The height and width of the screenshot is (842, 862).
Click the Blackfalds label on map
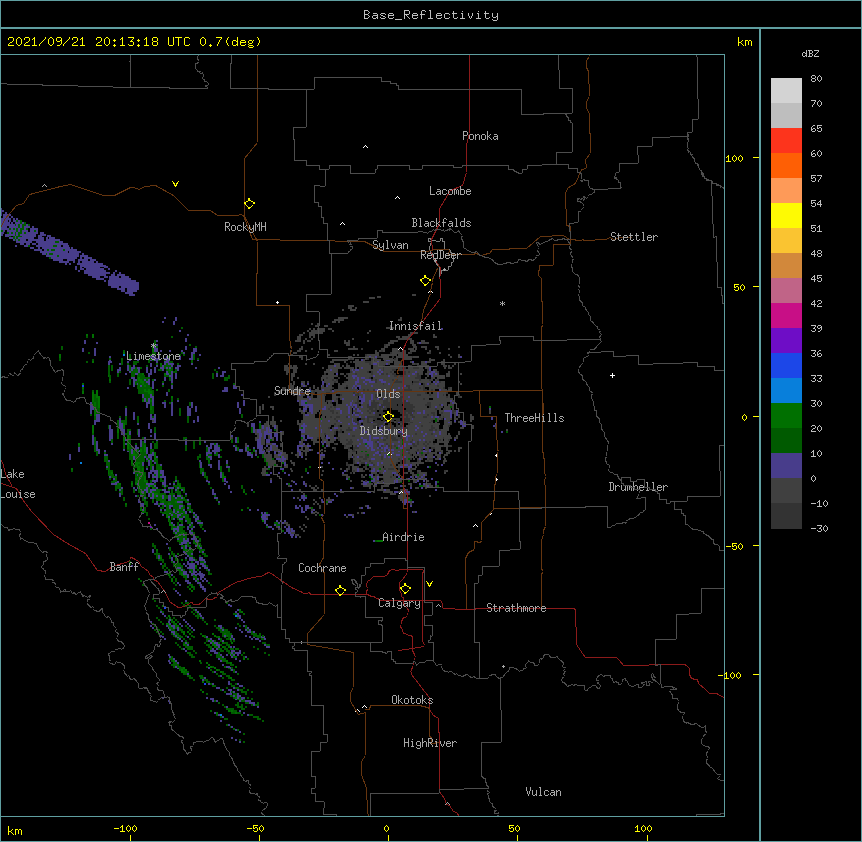441,223
